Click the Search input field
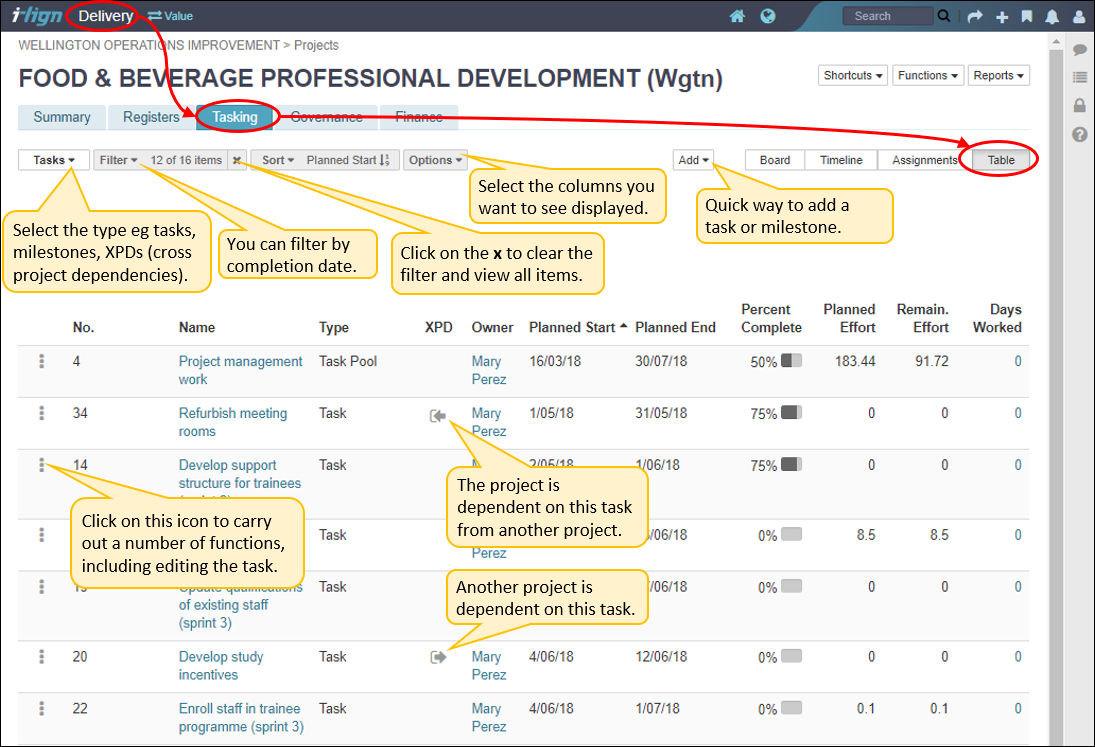1095x747 pixels. point(887,15)
